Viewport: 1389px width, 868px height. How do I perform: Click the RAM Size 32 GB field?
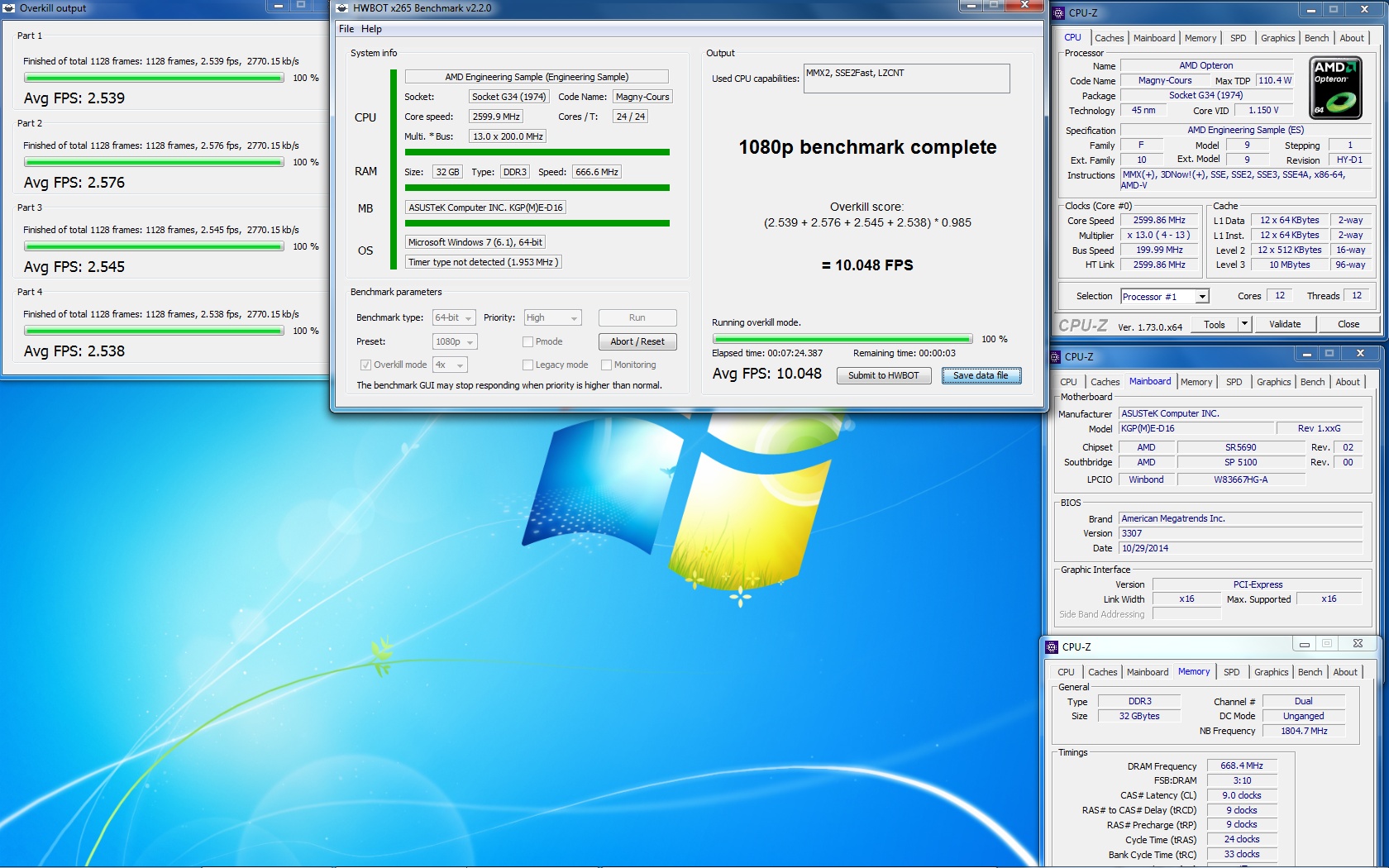tap(447, 172)
